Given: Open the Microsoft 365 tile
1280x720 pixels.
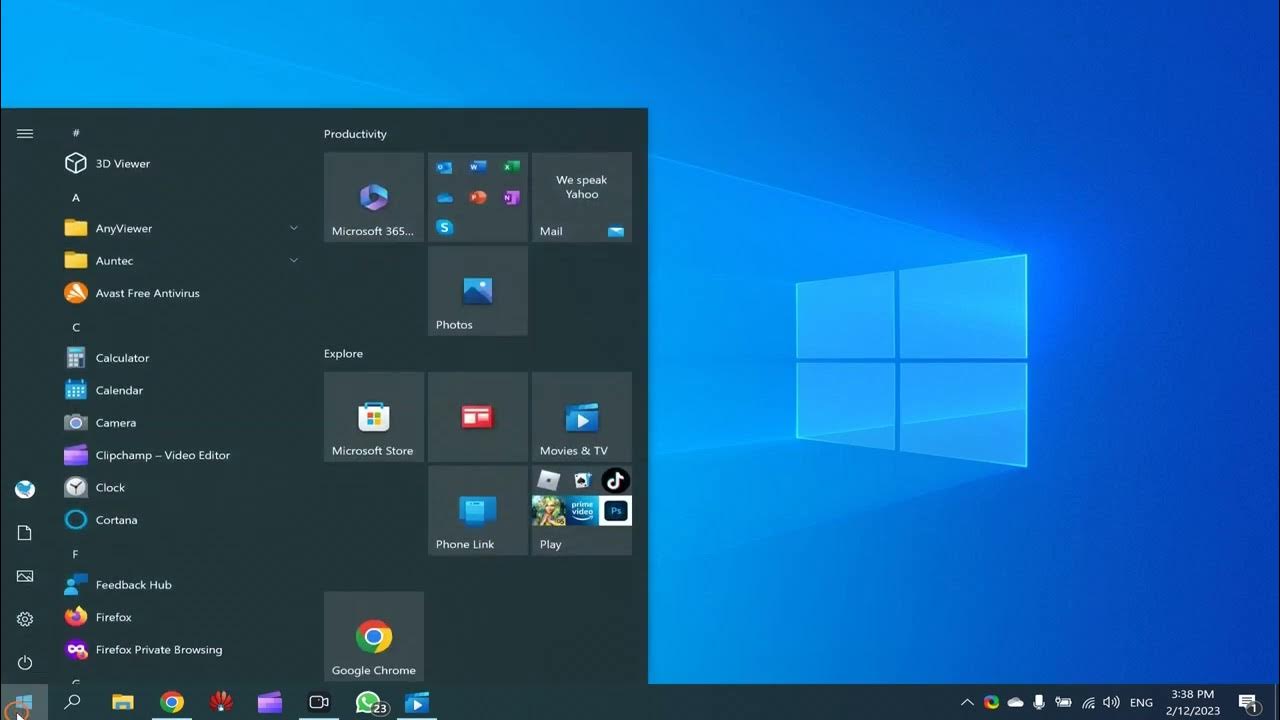Looking at the screenshot, I should point(374,197).
